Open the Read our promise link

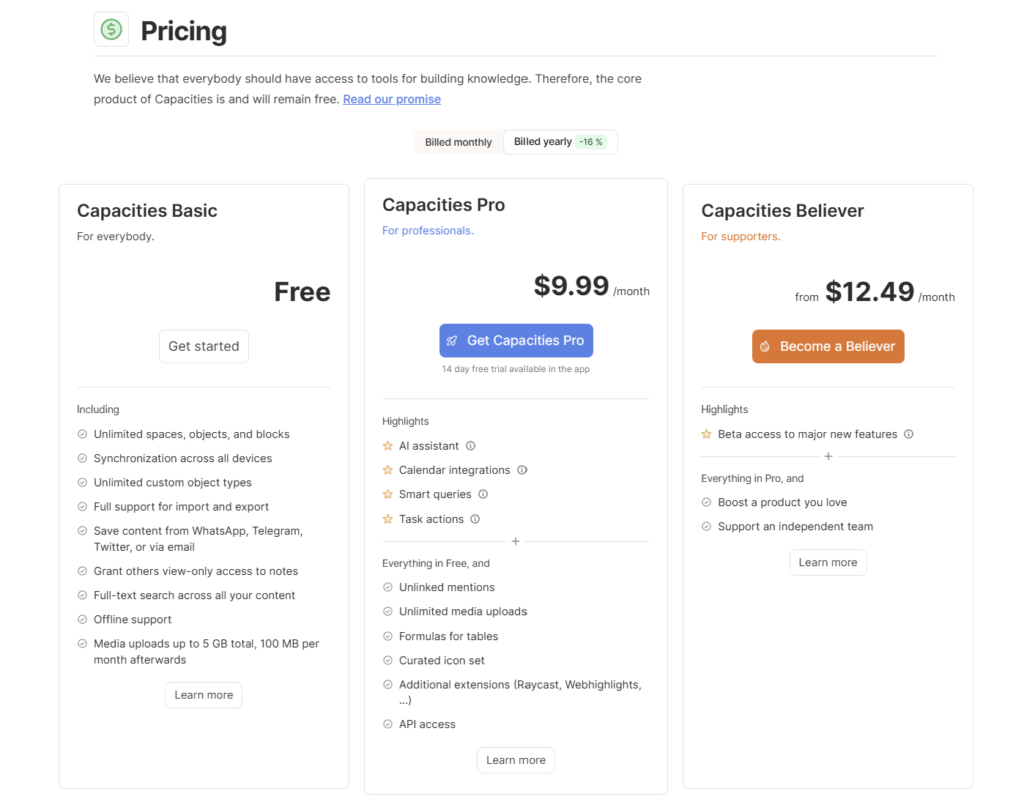point(392,99)
